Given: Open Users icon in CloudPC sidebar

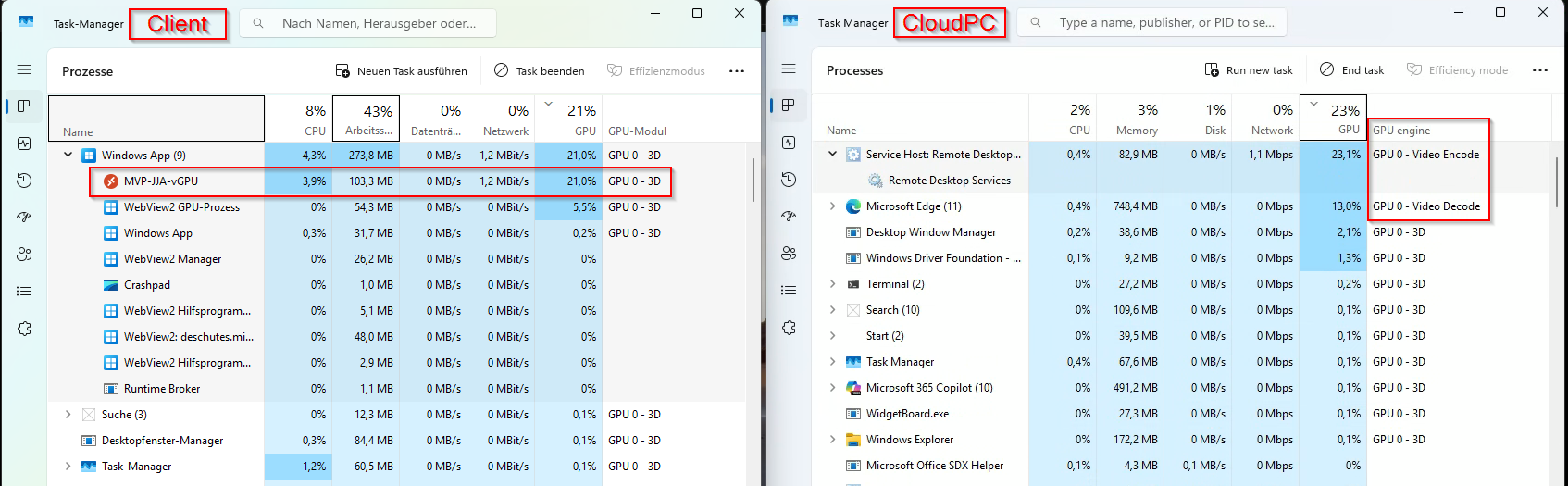Looking at the screenshot, I should pos(789,254).
